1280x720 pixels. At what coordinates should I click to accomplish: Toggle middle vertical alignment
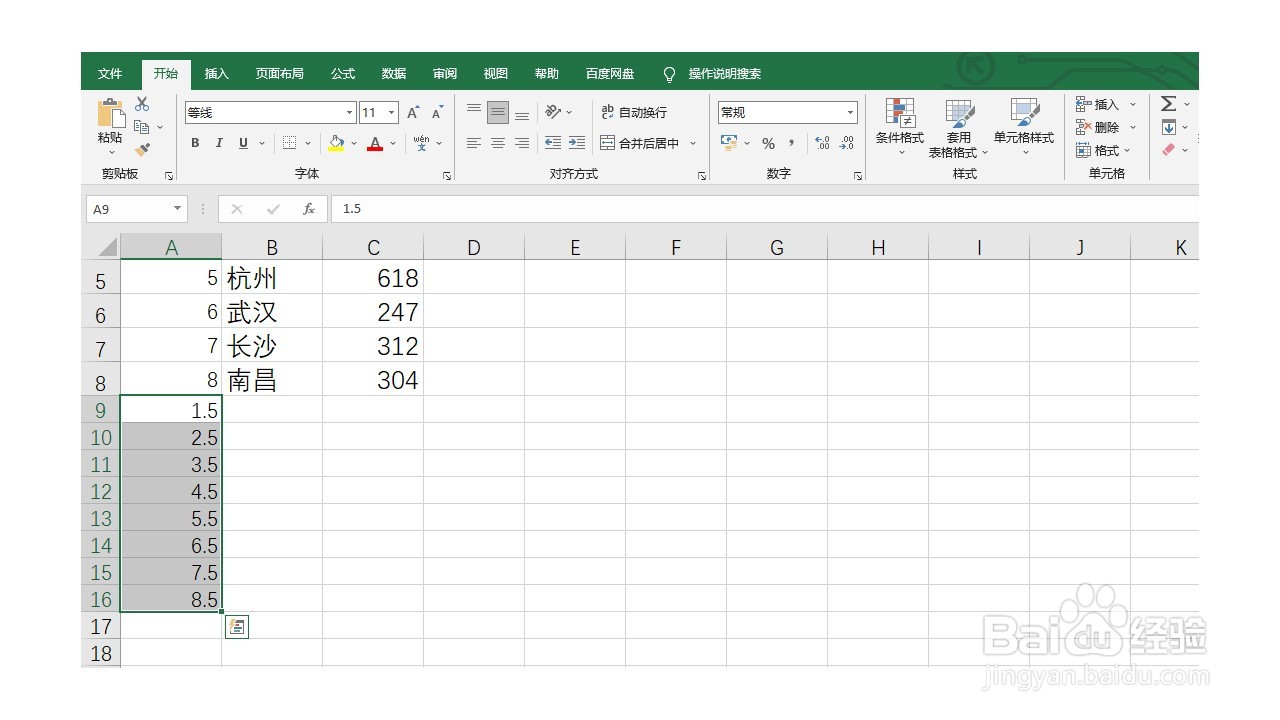click(x=498, y=112)
